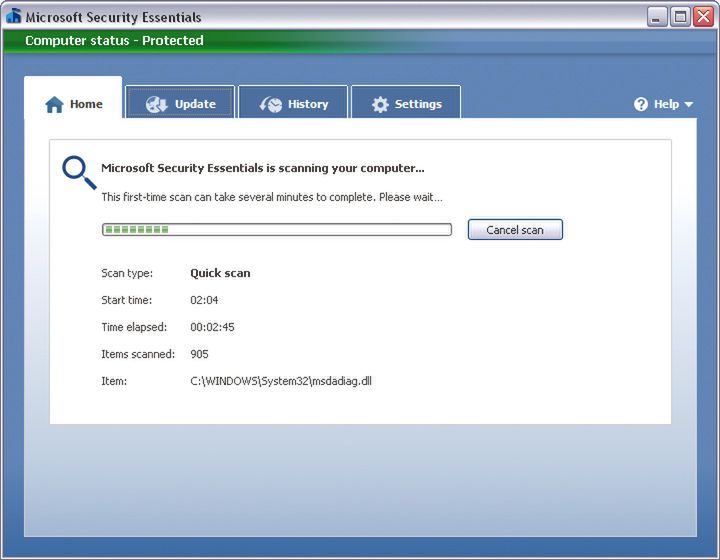Viewport: 720px width, 560px height.
Task: Open the Settings tab label
Action: [x=418, y=104]
